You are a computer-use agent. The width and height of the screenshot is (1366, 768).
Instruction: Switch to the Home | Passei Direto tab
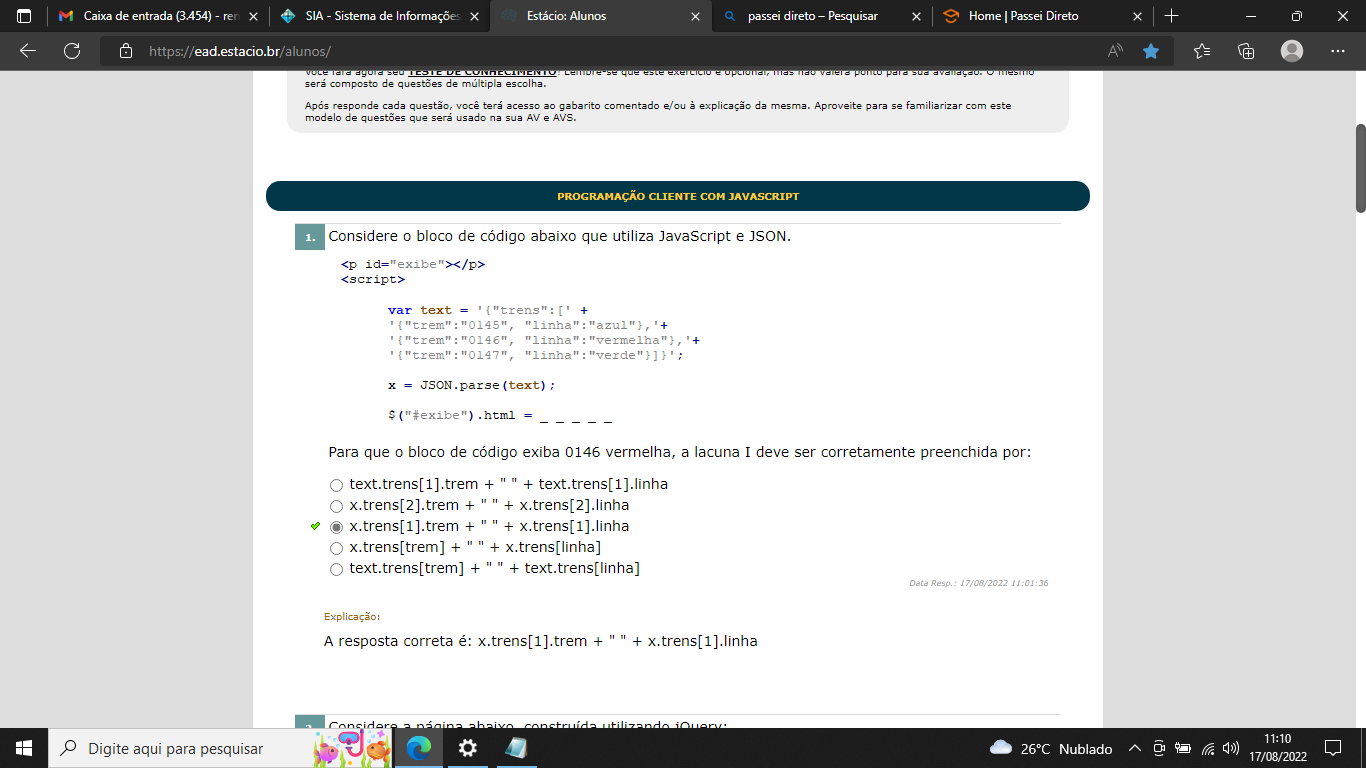coord(1043,16)
